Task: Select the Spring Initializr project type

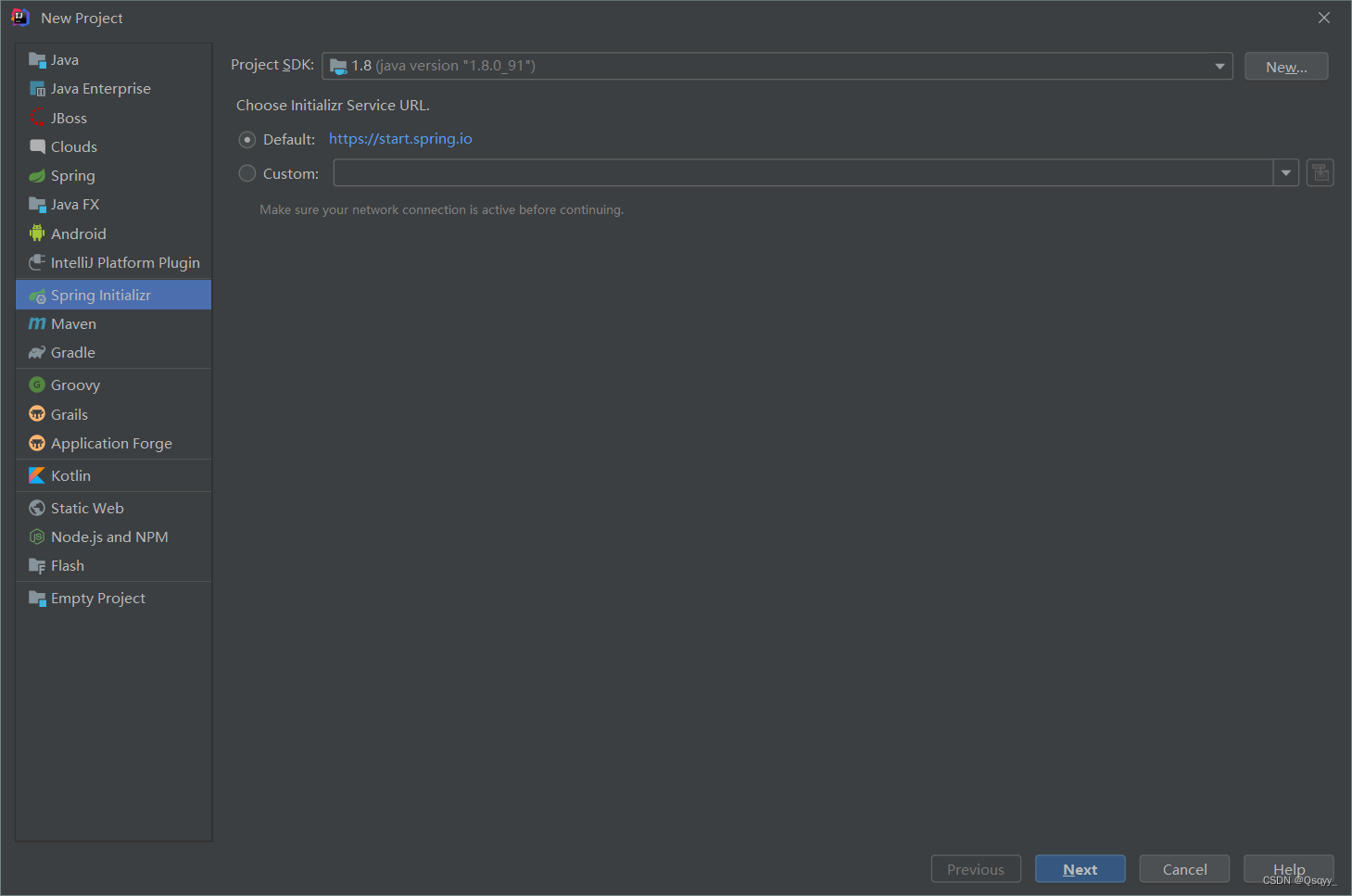Action: pyautogui.click(x=100, y=294)
